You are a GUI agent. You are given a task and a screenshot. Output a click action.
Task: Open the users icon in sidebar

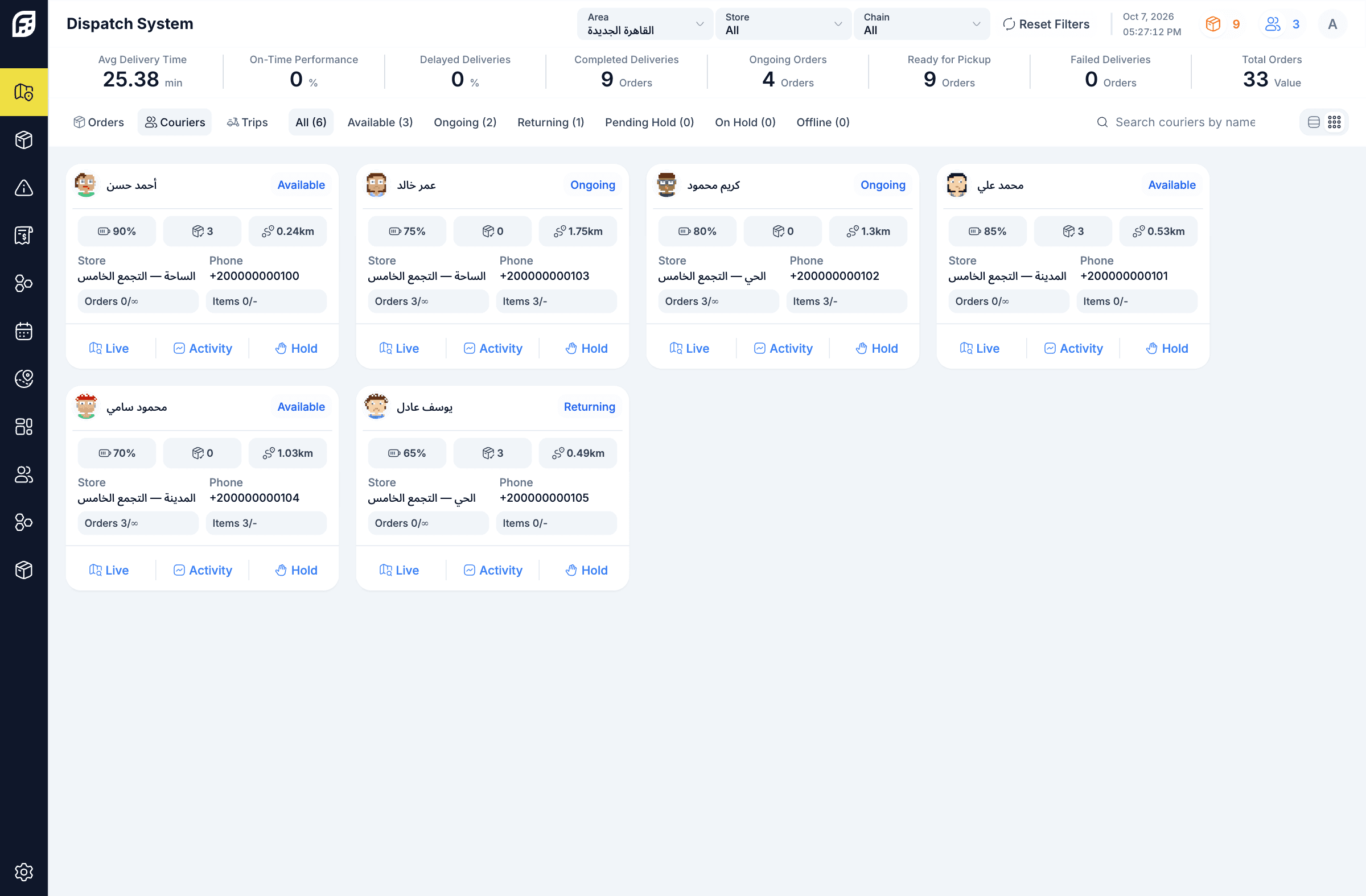click(23, 474)
